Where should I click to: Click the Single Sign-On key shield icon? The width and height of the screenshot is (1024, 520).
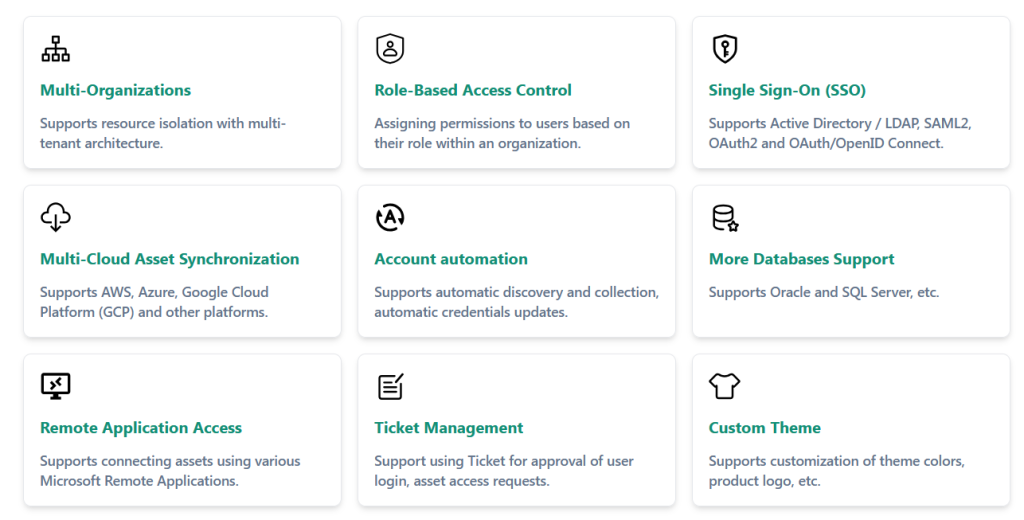(724, 49)
